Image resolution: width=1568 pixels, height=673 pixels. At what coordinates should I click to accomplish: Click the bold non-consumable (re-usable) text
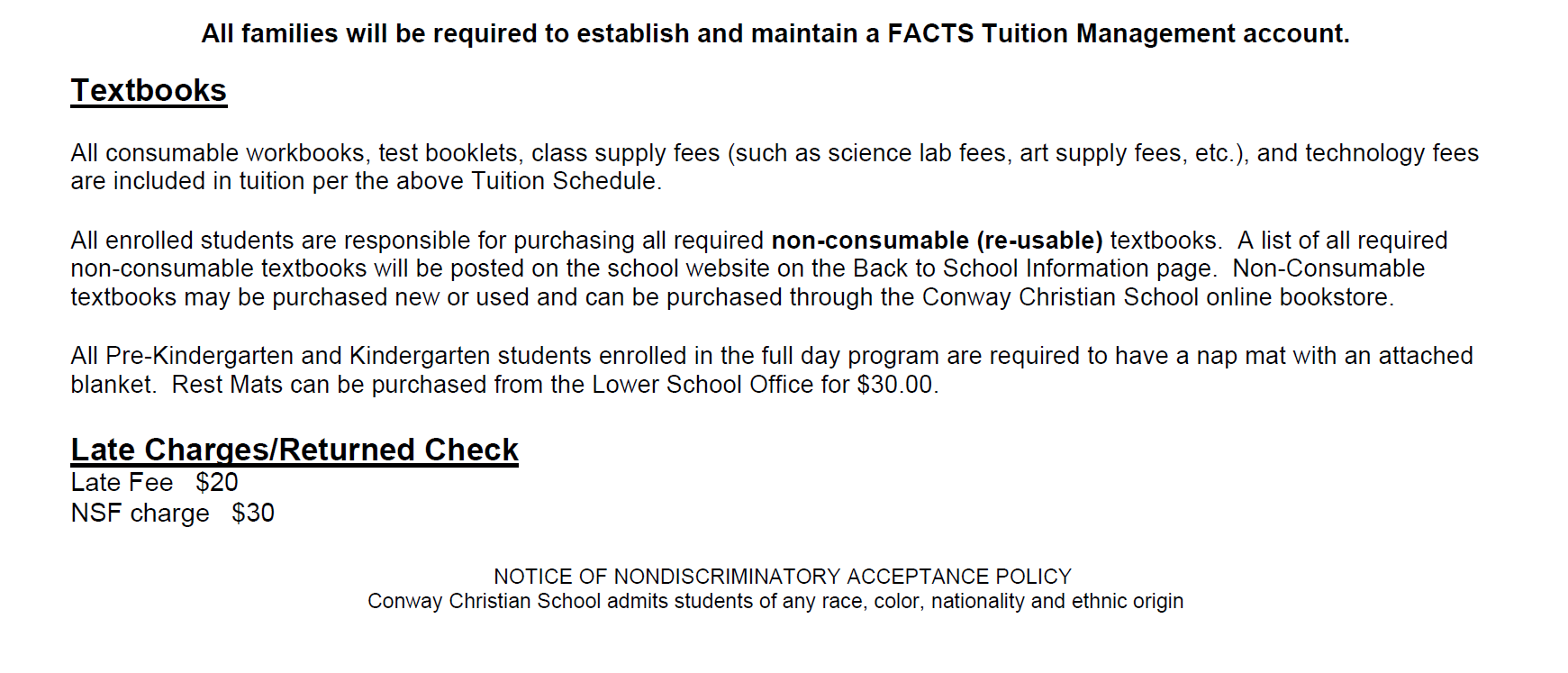937,241
